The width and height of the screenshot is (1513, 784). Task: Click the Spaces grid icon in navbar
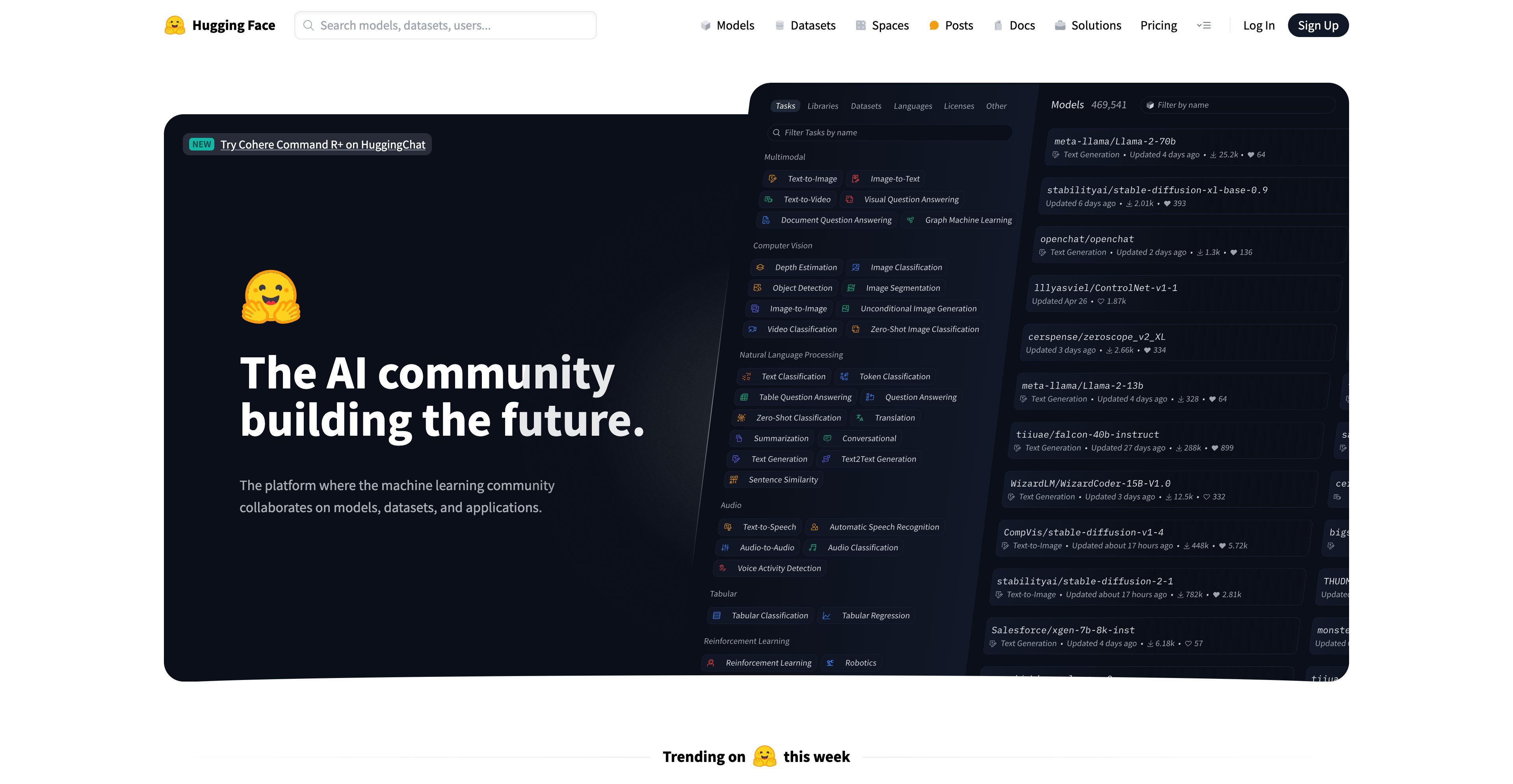(861, 25)
